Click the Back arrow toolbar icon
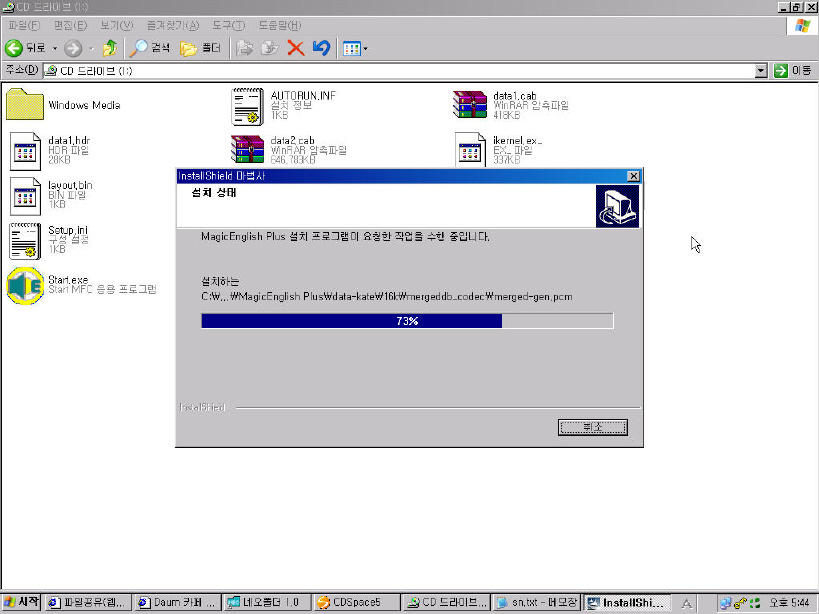 point(14,49)
